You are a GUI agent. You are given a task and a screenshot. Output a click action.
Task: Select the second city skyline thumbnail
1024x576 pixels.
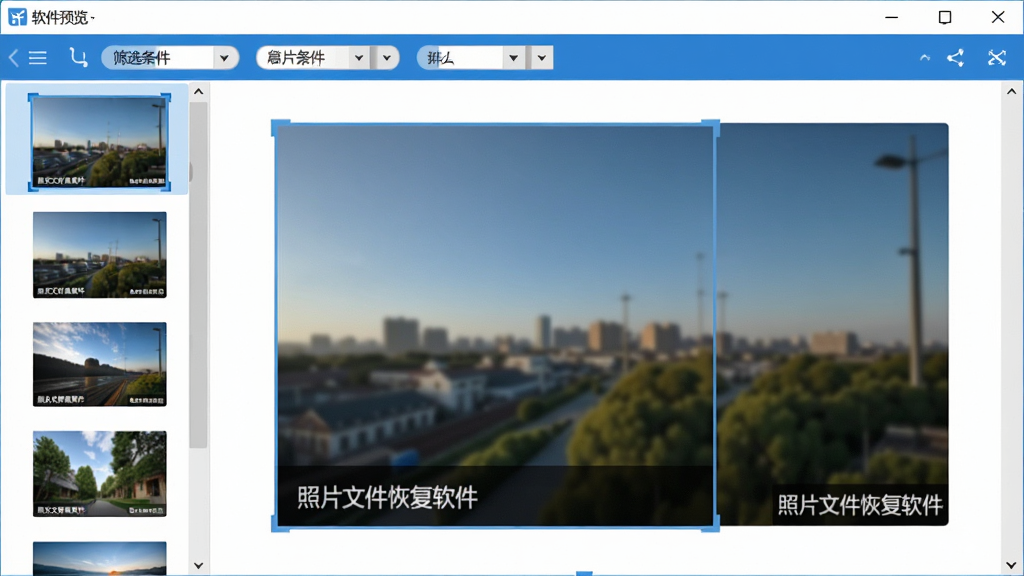click(100, 255)
